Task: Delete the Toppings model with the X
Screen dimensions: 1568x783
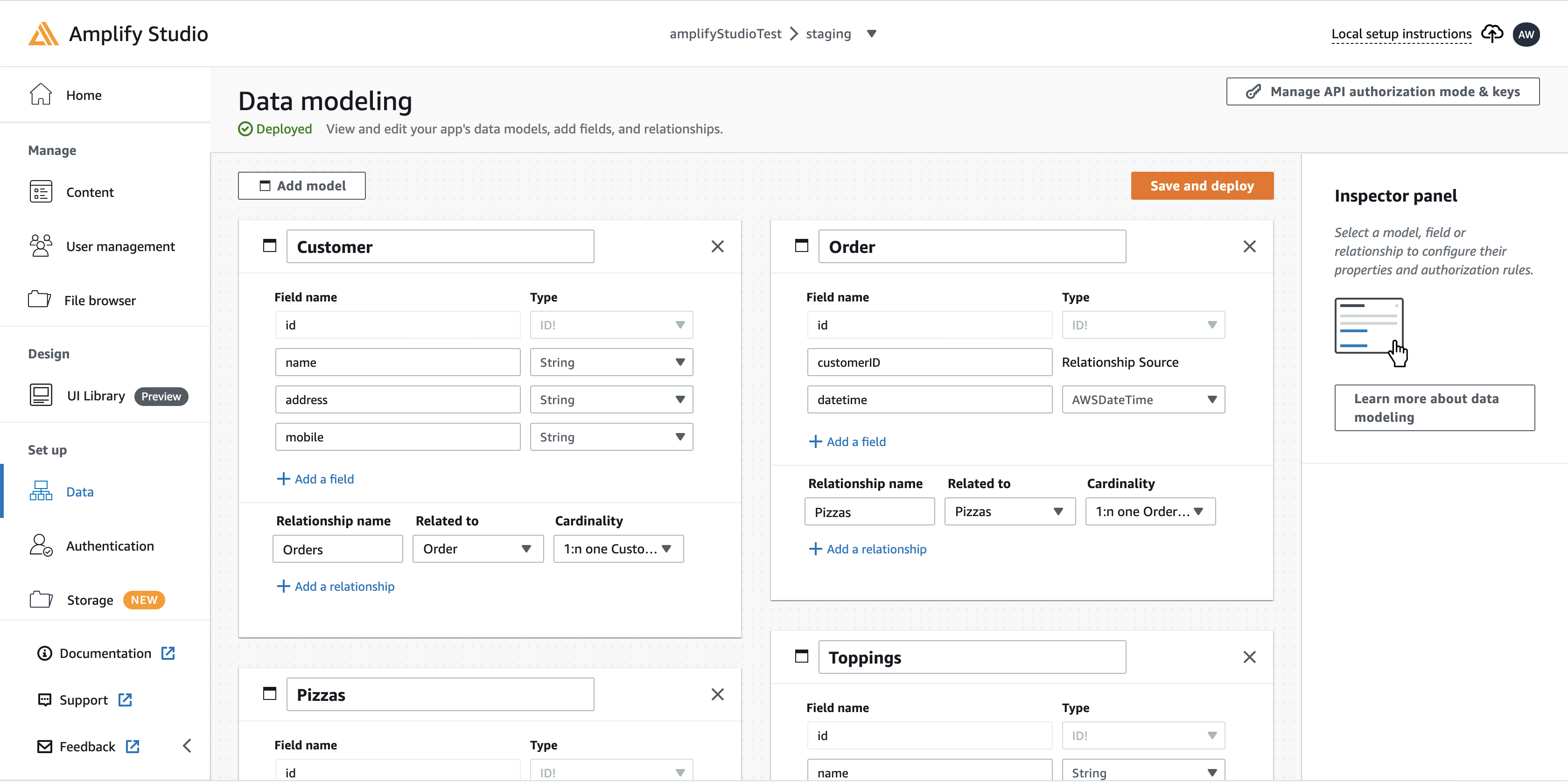Action: coord(1250,657)
